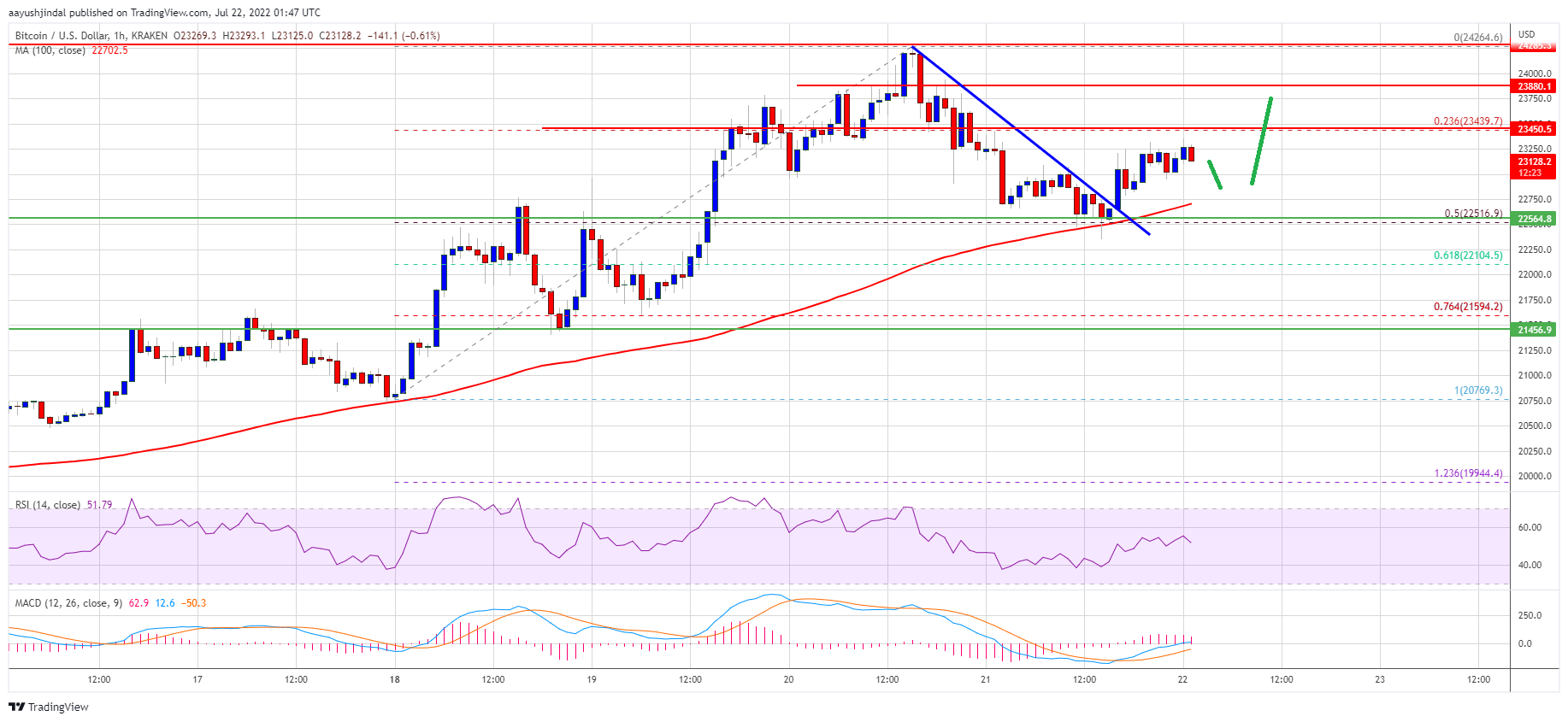Select the 21456.9 green price label
Viewport: 1568px width, 722px height.
1535,330
